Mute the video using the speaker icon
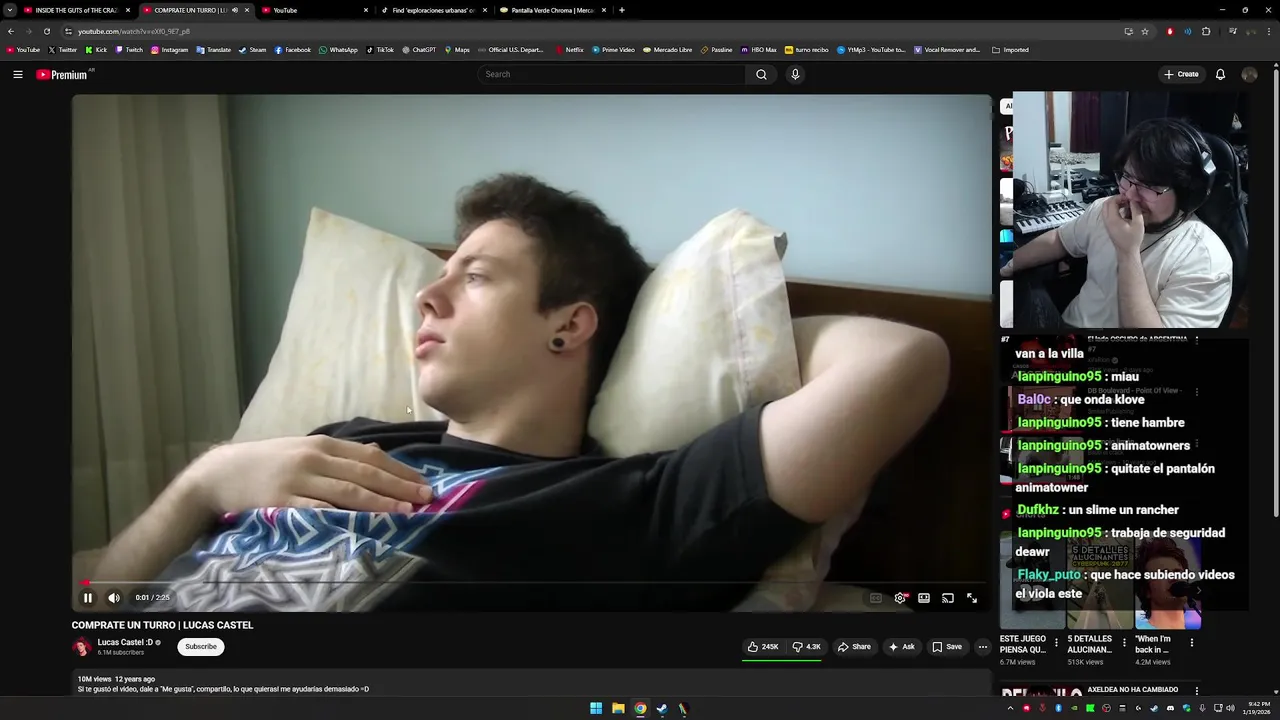Viewport: 1280px width, 720px height. (x=114, y=598)
